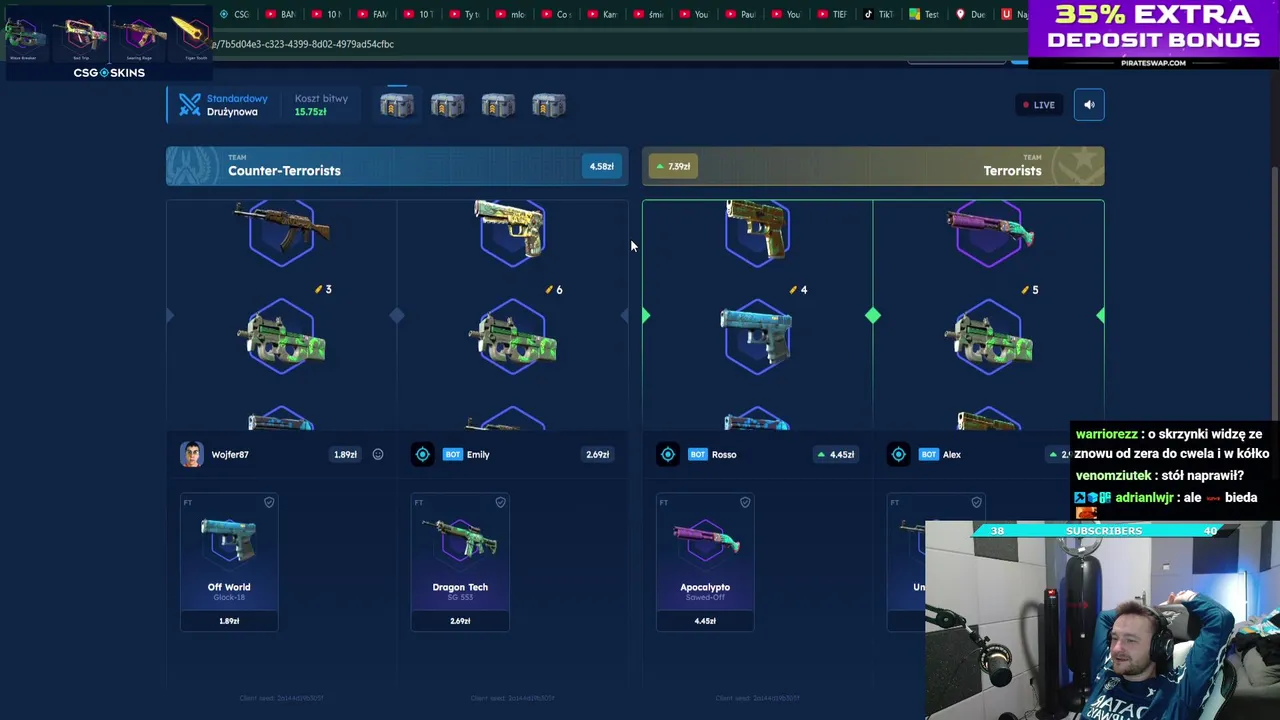Click the Off World 1.89zł price label
The image size is (1280, 720).
229,621
